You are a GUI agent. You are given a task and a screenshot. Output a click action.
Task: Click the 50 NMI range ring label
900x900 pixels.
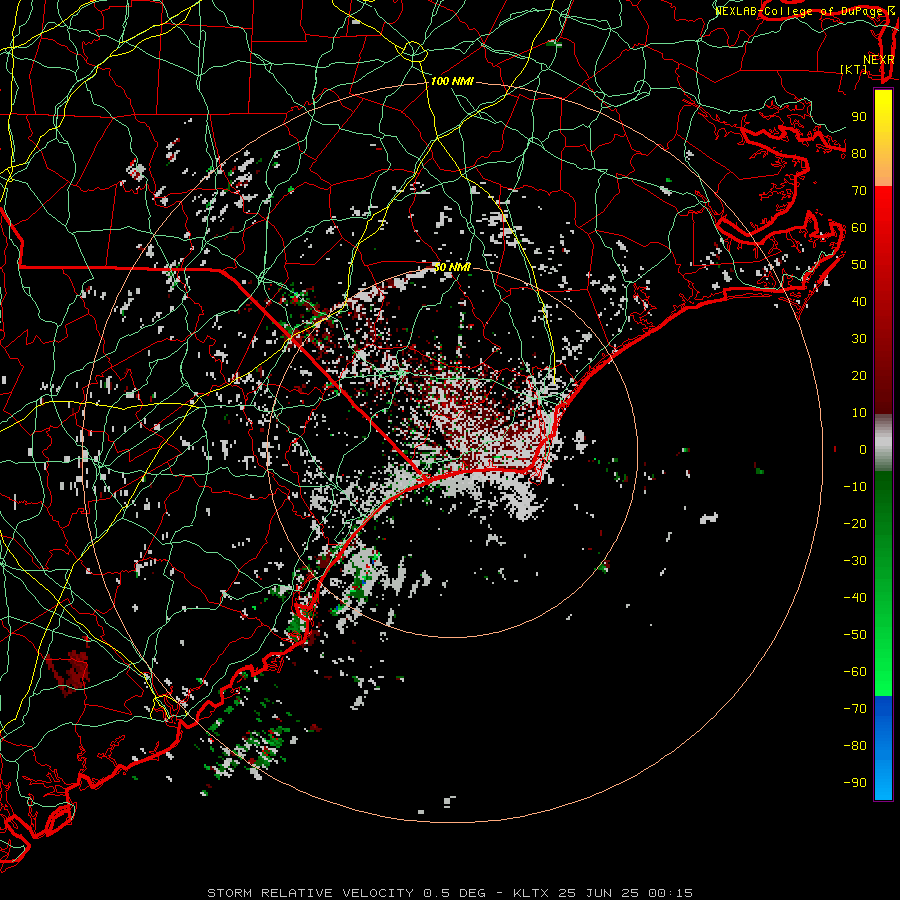pyautogui.click(x=452, y=267)
